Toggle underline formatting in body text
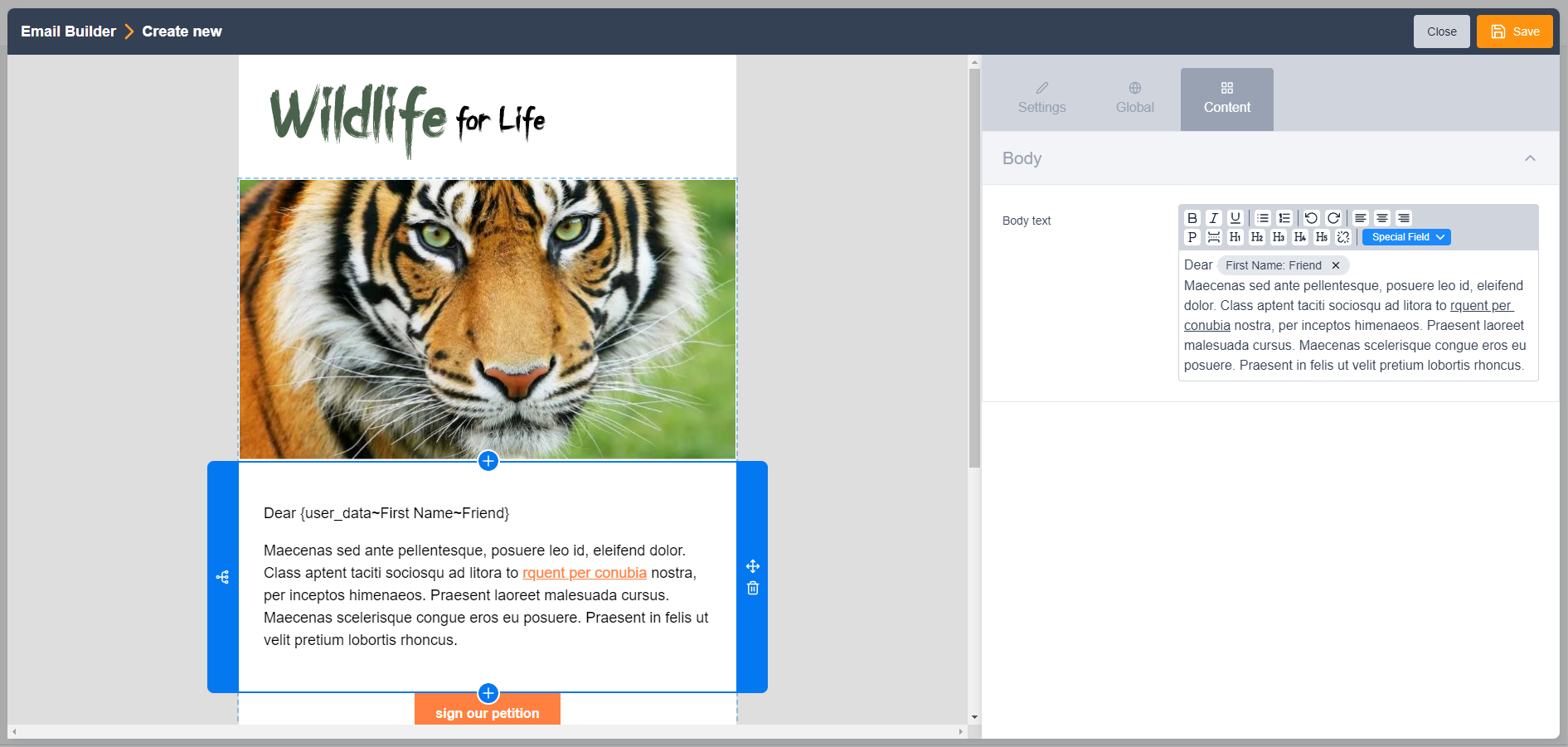This screenshot has height=747, width=1568. coord(1235,218)
